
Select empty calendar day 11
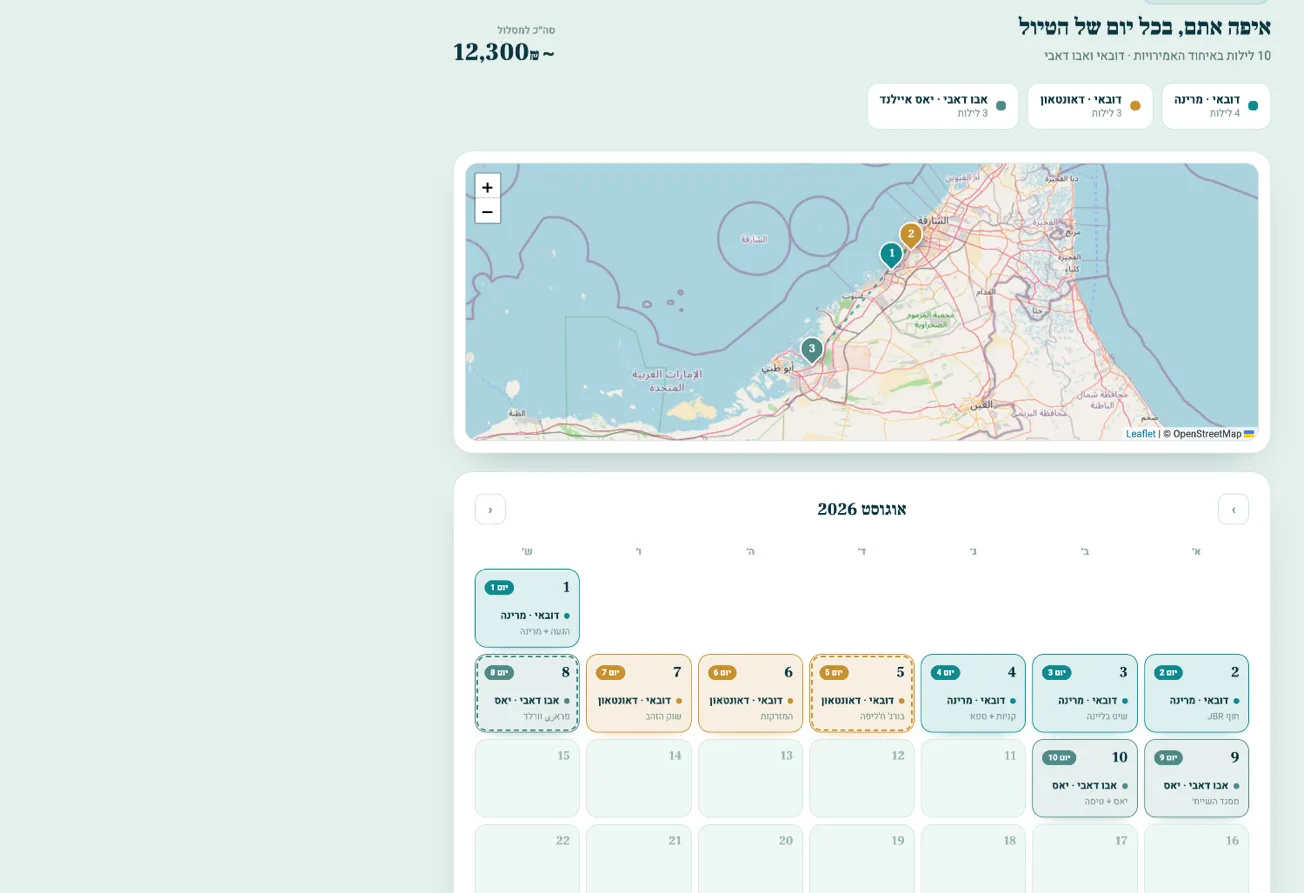coord(973,778)
